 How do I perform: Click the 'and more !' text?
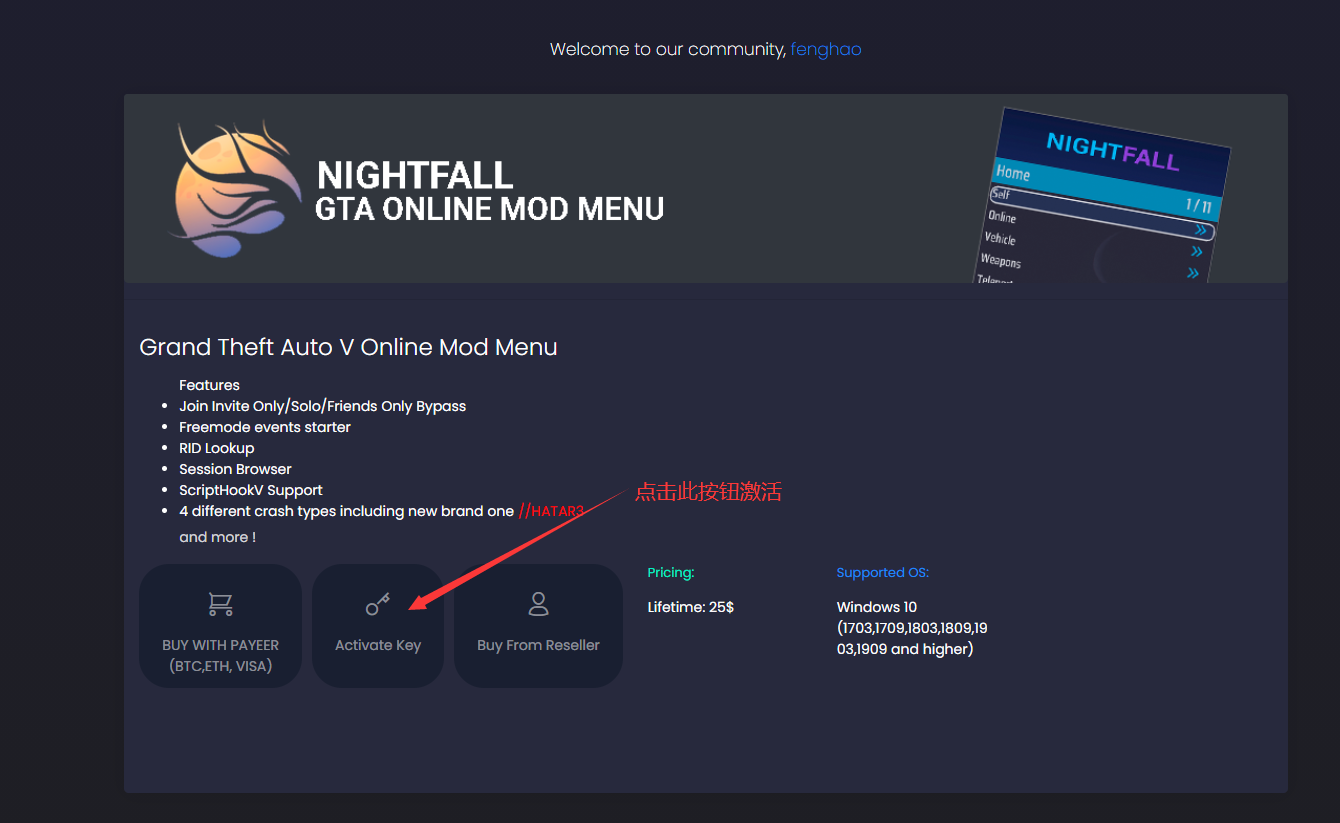pyautogui.click(x=217, y=538)
